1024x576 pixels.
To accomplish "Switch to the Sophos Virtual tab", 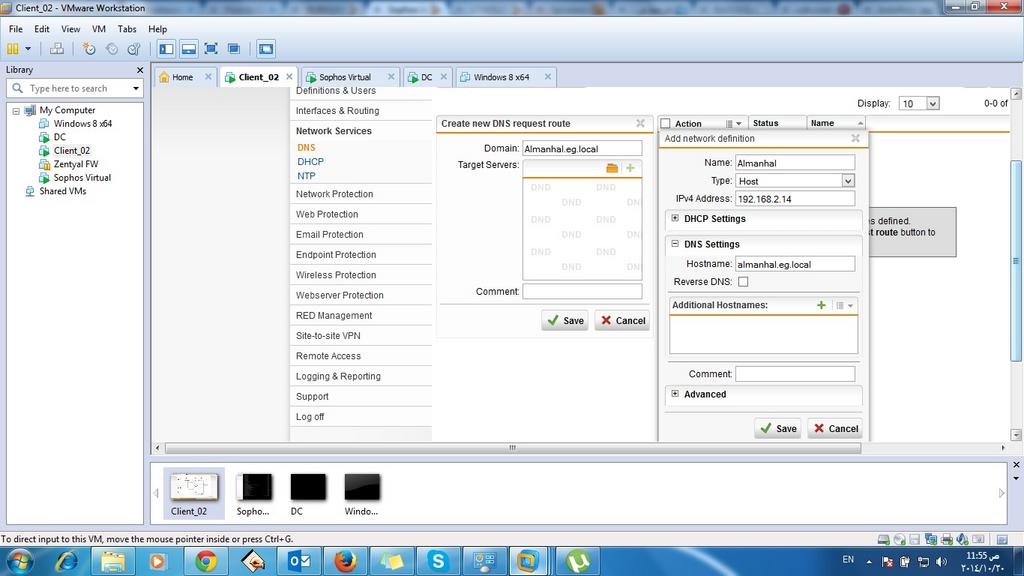I will (x=345, y=77).
